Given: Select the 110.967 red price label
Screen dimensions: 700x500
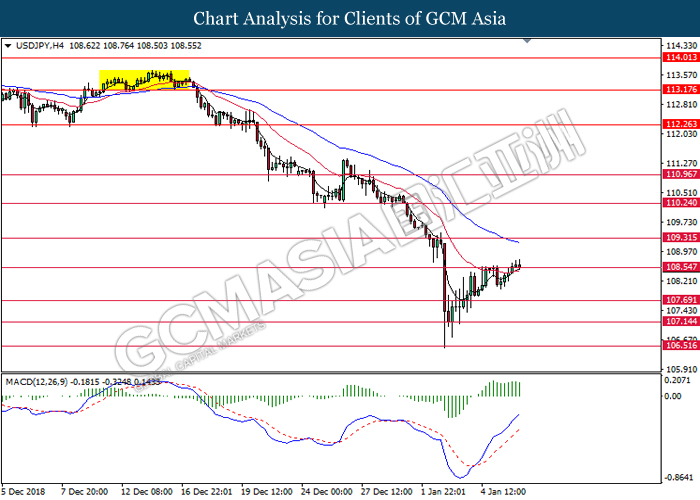Looking at the screenshot, I should coord(681,174).
